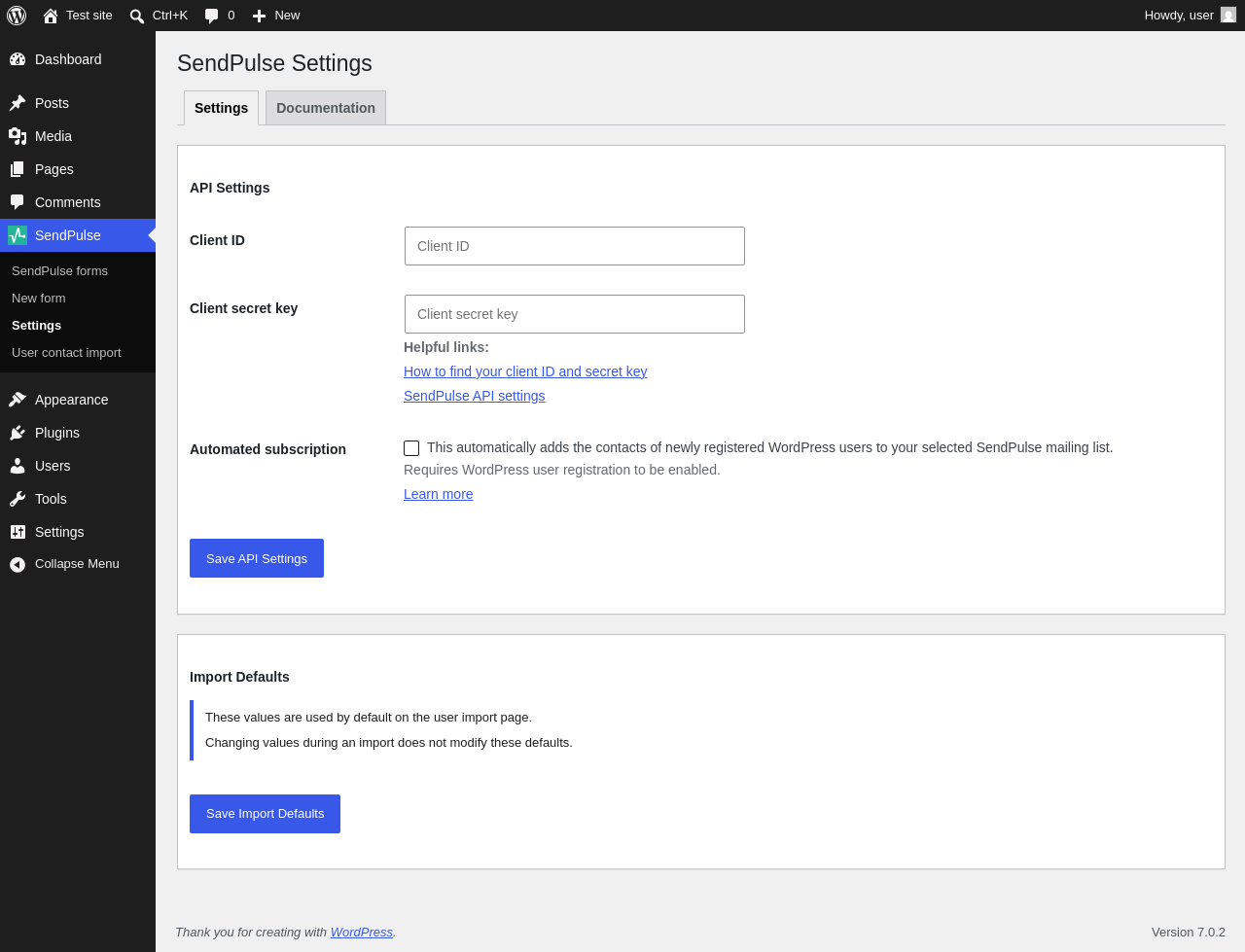Screen dimensions: 1245x952
Task: Click the comments bubble icon in admin bar
Action: (x=212, y=17)
